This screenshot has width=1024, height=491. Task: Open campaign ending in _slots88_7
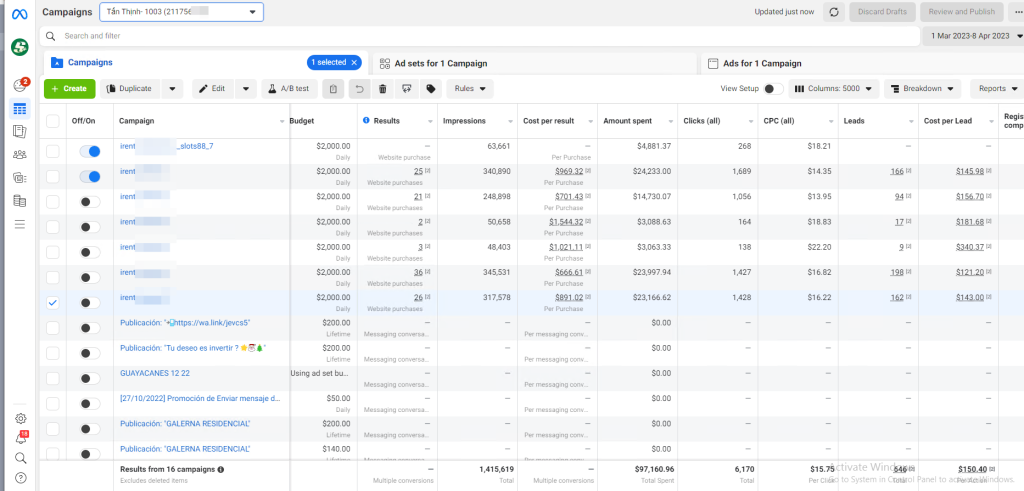pyautogui.click(x=167, y=146)
